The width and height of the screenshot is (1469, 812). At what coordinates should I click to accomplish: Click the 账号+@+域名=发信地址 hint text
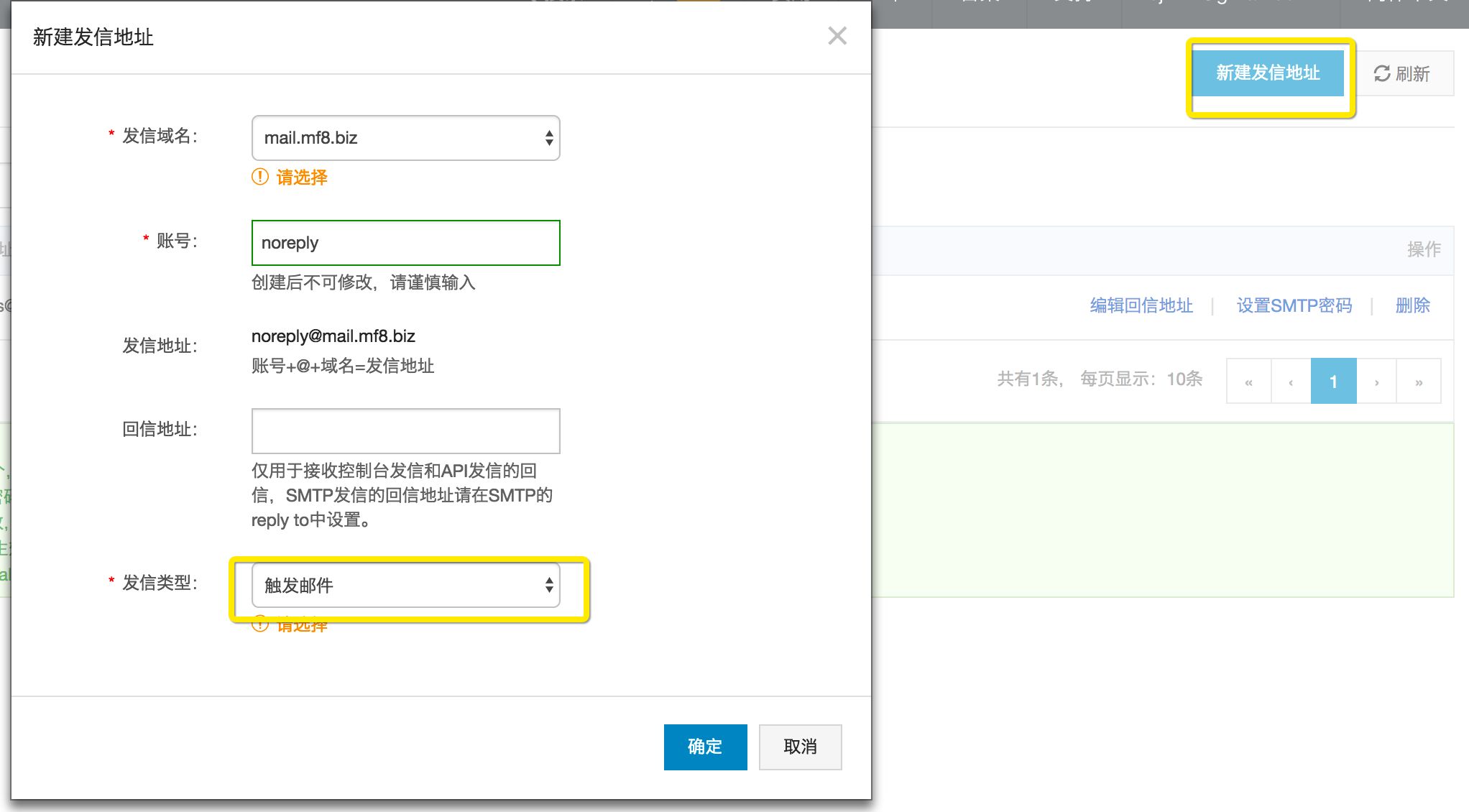[x=343, y=366]
